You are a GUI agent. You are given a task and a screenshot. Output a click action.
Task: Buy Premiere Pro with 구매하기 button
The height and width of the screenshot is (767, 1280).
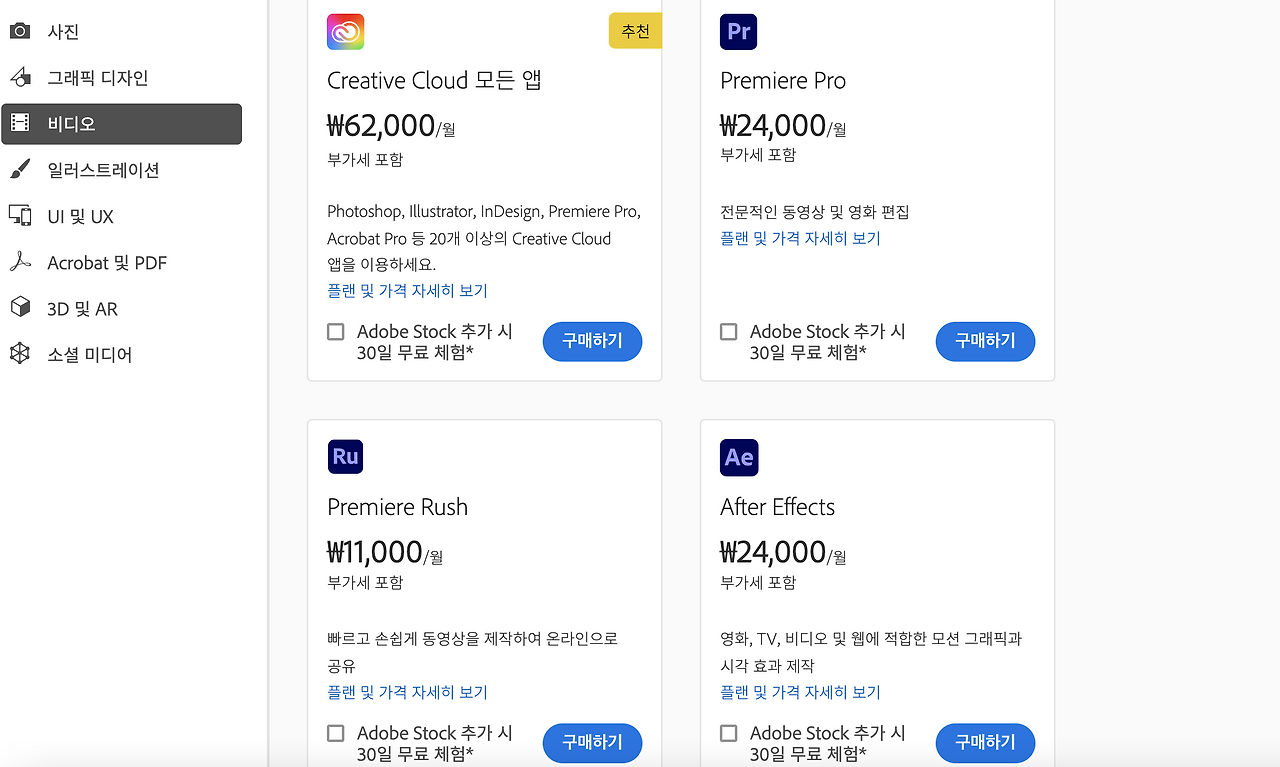click(985, 341)
